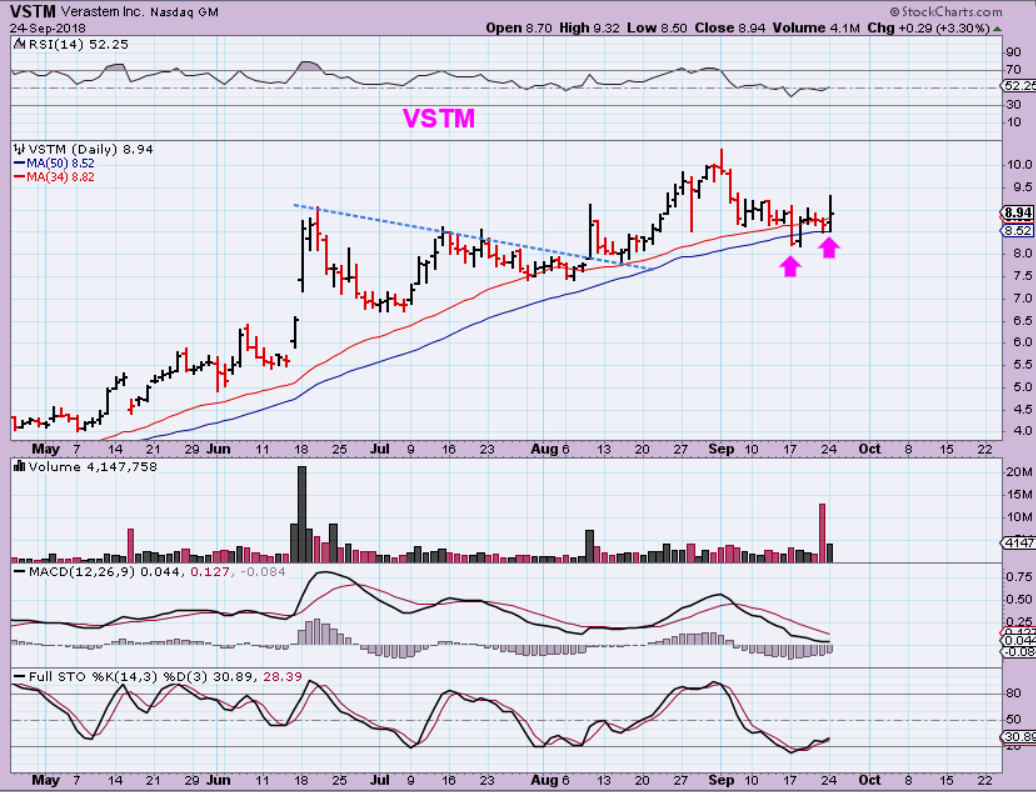Click the 80 stochastic axis label
This screenshot has height=792, width=1036.
pos(1014,694)
